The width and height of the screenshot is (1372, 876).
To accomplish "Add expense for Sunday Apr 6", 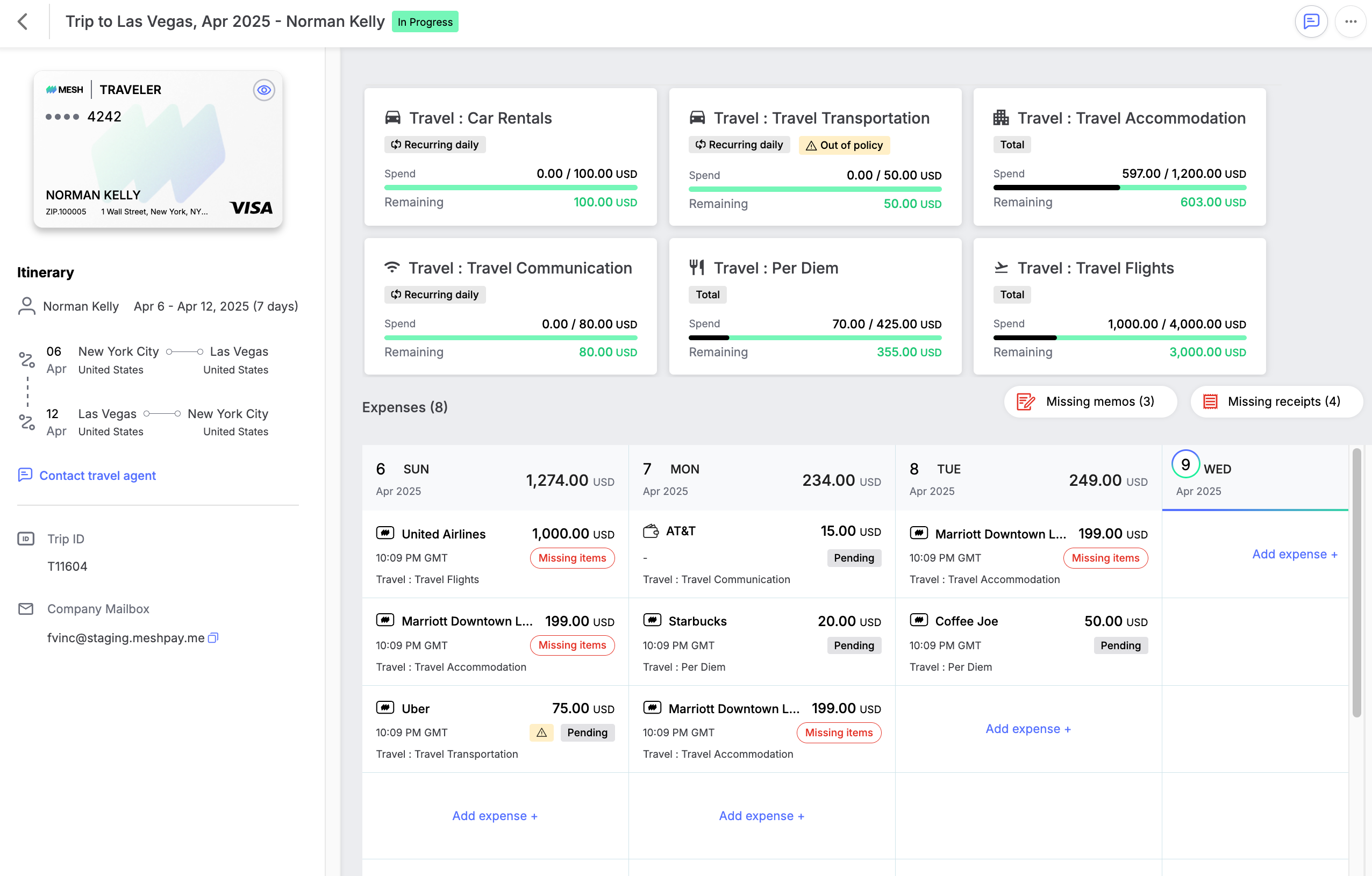I will click(x=495, y=816).
